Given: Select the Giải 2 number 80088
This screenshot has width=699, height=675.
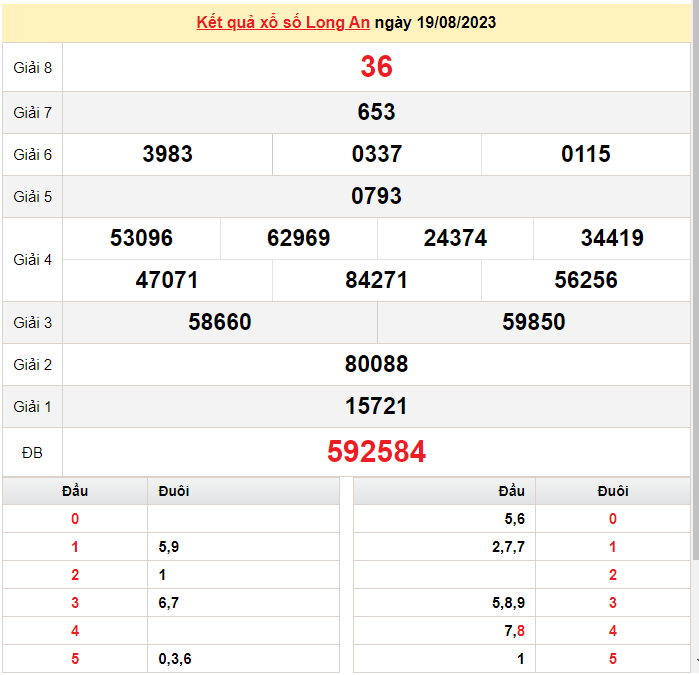Looking at the screenshot, I should [x=376, y=364].
